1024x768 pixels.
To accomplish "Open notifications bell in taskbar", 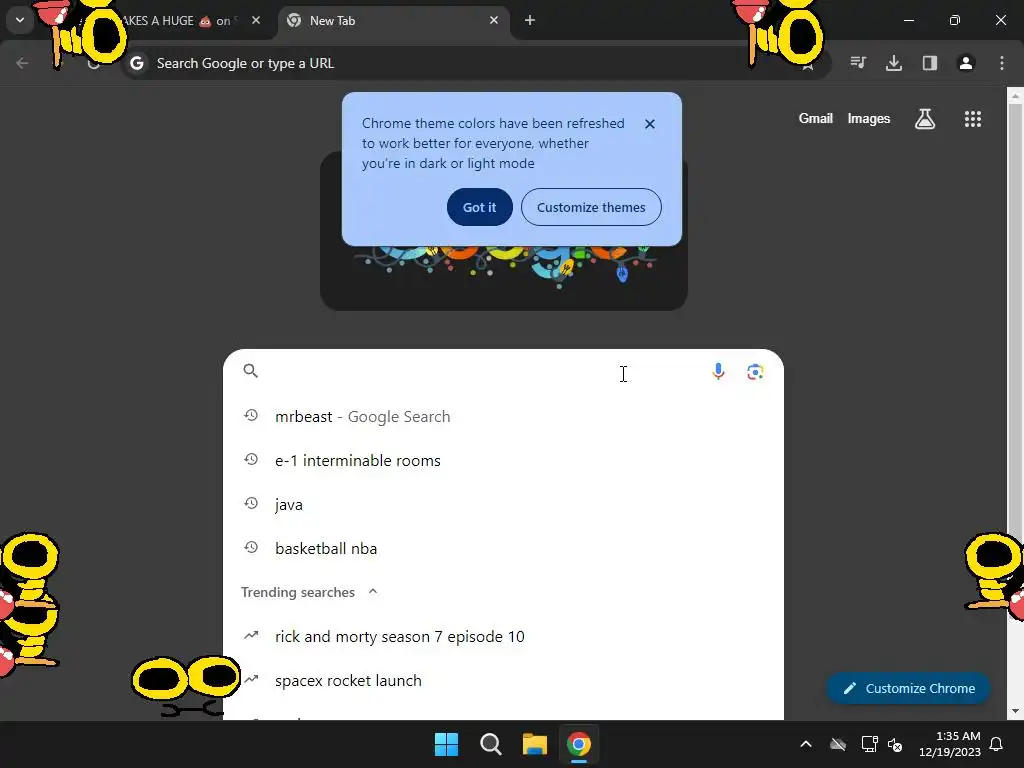I will [996, 744].
